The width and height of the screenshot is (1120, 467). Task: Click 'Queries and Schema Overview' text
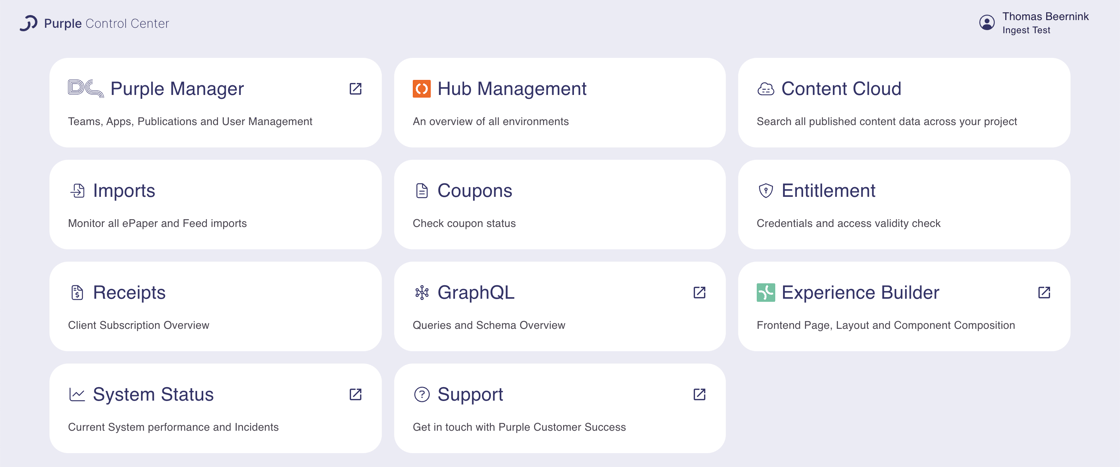point(489,326)
